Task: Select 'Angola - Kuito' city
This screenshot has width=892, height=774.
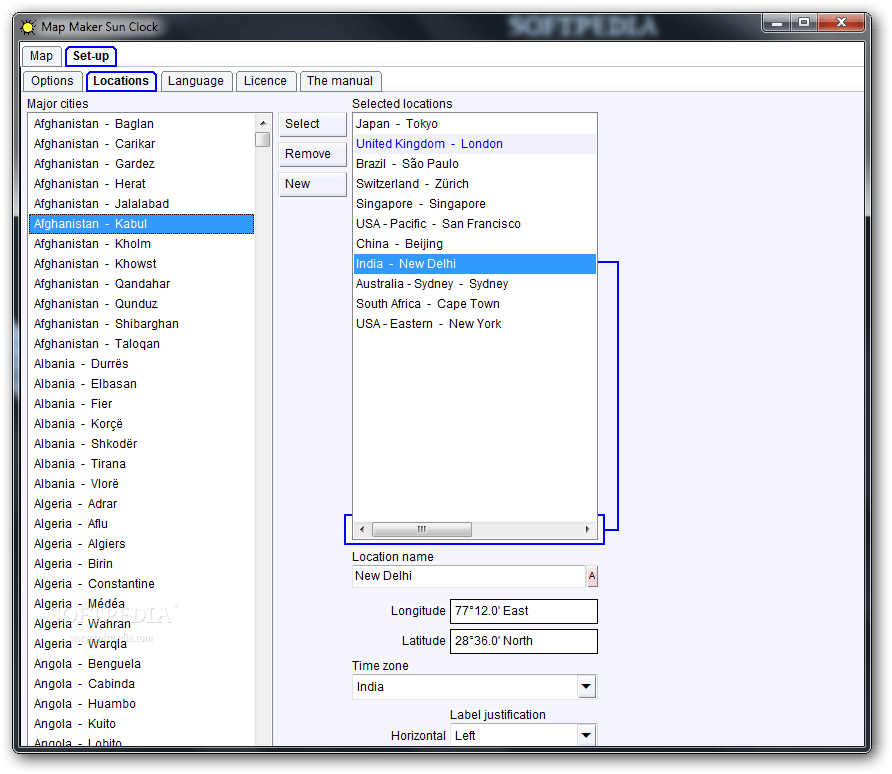Action: 142,724
